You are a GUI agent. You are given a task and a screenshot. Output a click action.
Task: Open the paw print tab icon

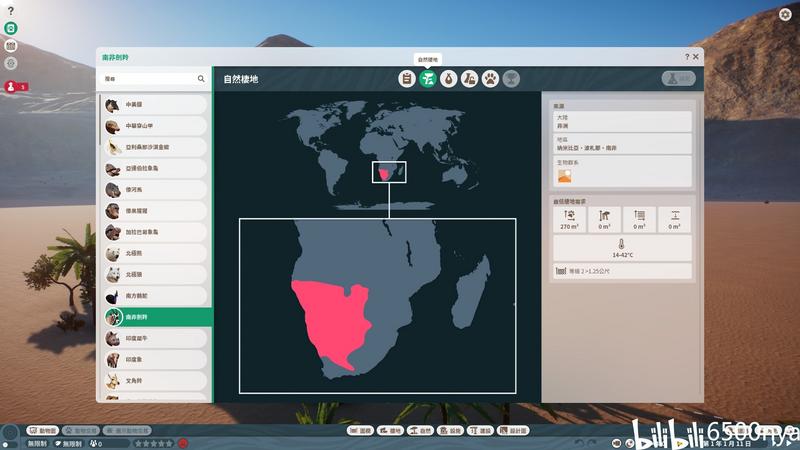click(x=490, y=79)
